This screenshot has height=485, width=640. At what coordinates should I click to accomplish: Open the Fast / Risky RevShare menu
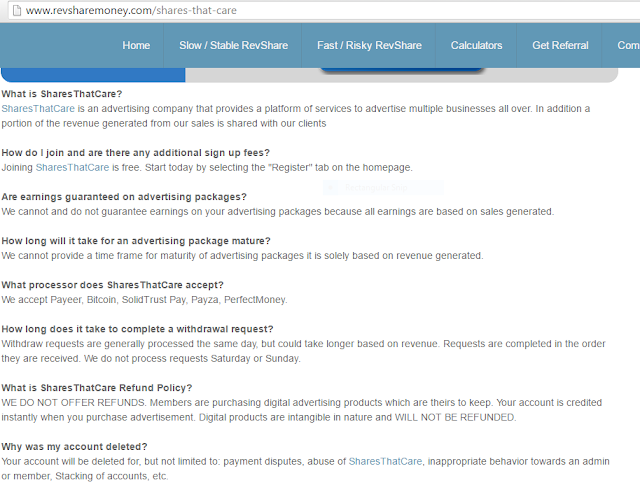pos(369,45)
